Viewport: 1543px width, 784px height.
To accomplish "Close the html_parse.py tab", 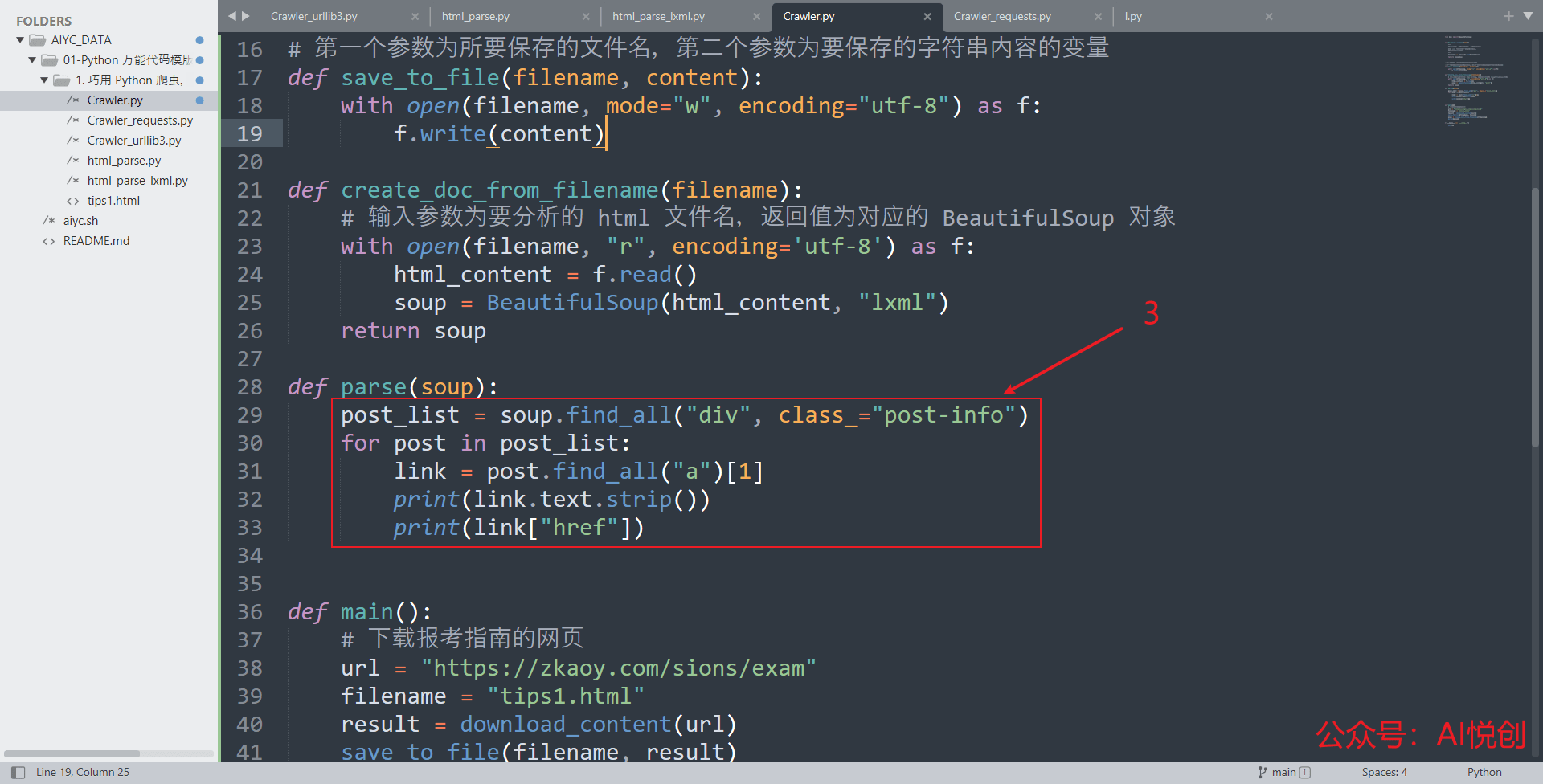I will click(586, 16).
